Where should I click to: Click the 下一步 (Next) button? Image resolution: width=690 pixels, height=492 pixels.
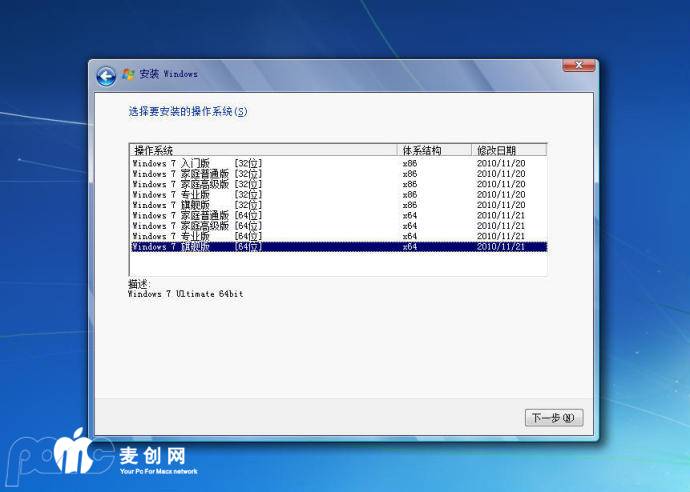click(553, 418)
